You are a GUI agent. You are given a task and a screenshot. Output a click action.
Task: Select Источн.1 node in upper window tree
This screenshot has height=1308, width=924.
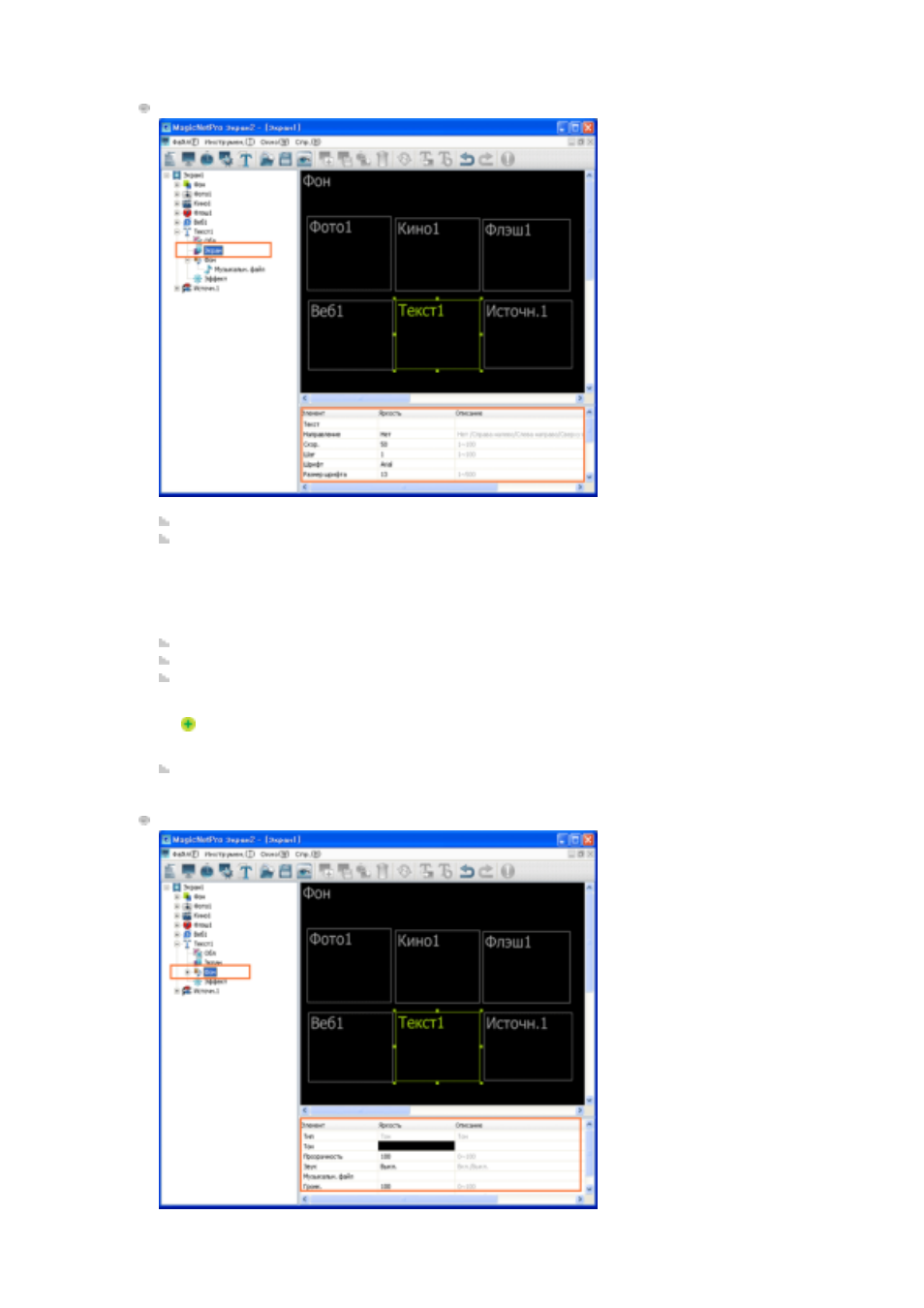point(206,288)
